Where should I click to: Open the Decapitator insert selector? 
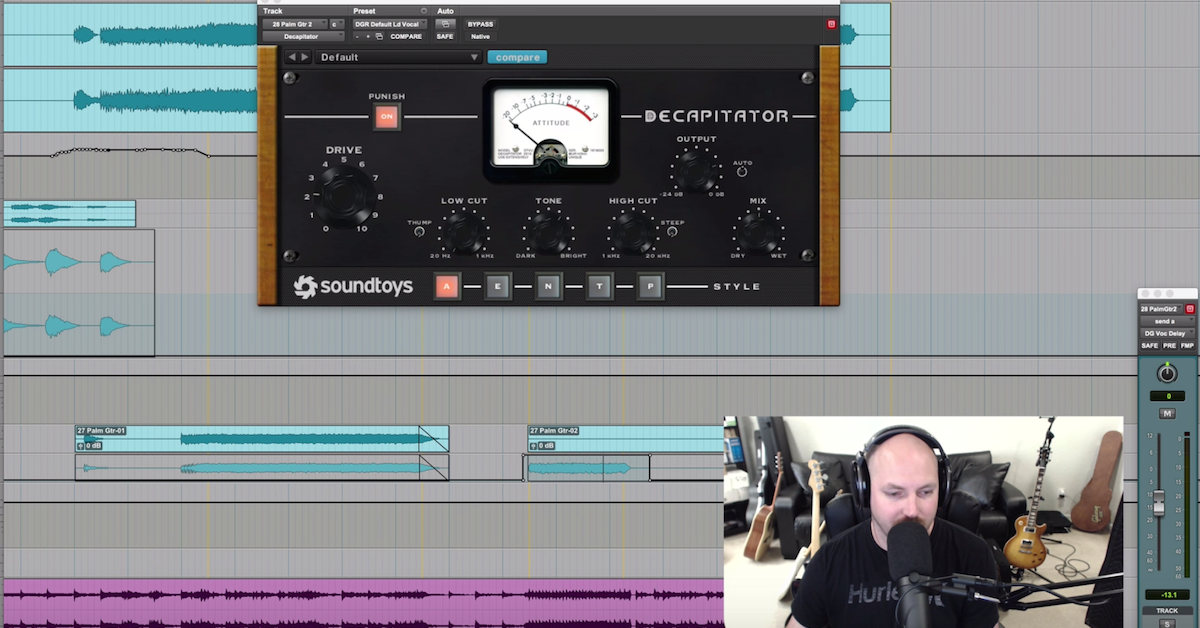point(302,36)
